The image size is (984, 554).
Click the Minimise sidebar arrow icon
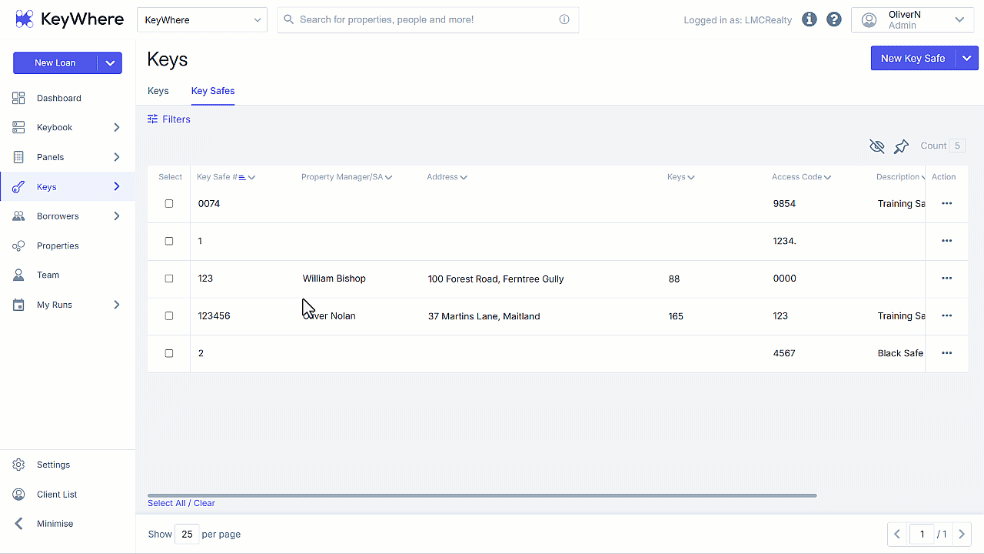coord(18,524)
